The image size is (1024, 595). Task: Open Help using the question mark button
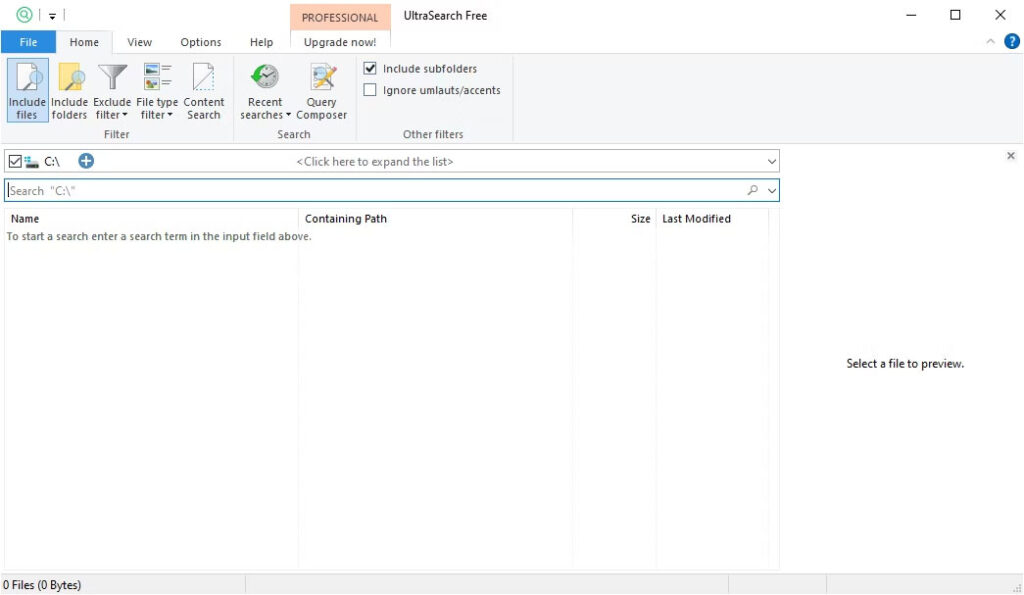(1011, 42)
